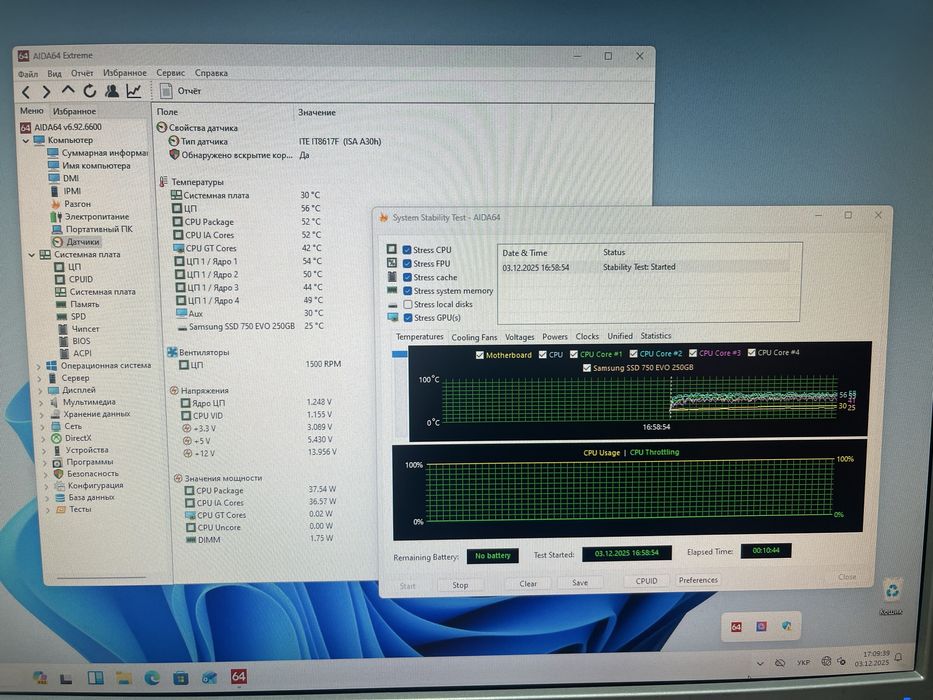Enable Stress local disks checkbox

[408, 304]
